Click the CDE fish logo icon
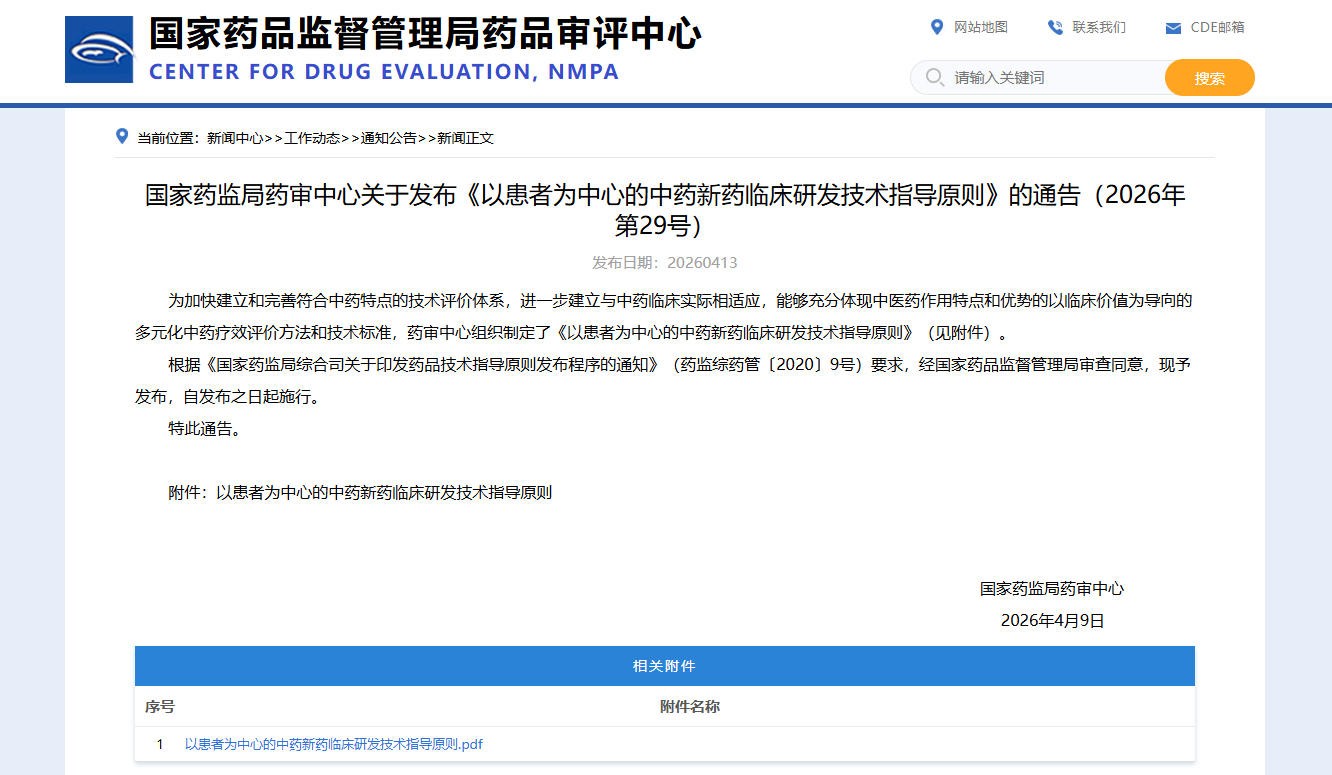The height and width of the screenshot is (775, 1332). [x=99, y=49]
